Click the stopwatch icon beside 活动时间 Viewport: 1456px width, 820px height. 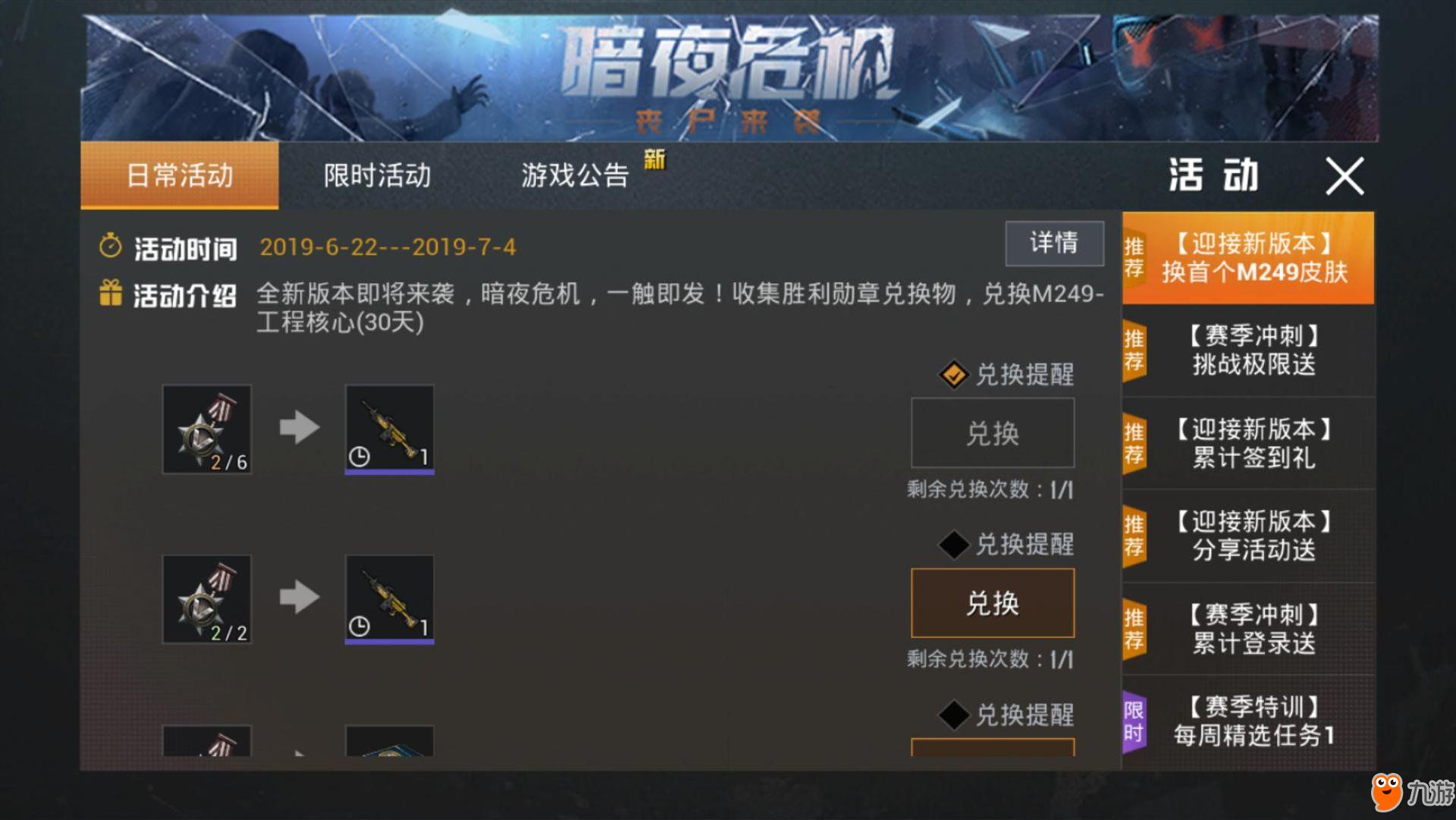[x=111, y=246]
